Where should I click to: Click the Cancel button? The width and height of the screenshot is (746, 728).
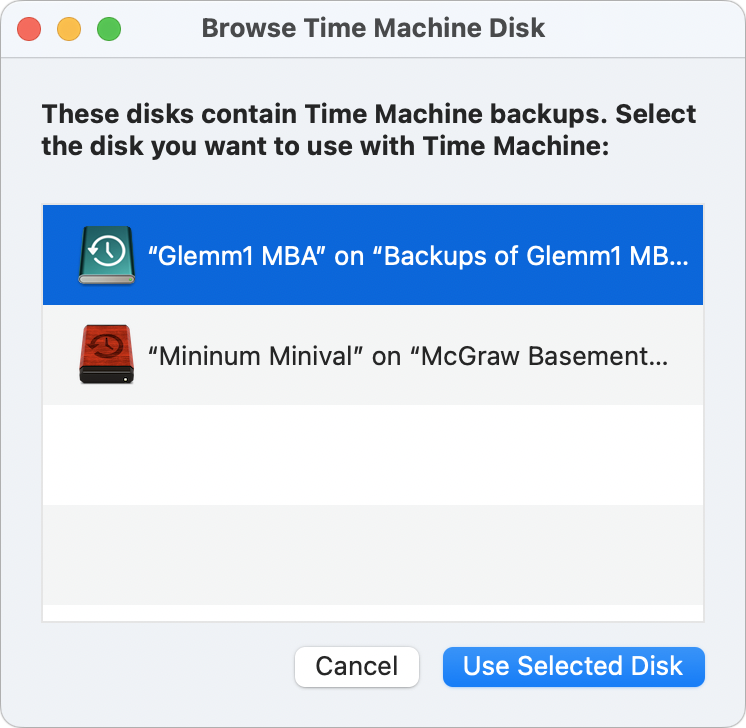[x=357, y=666]
